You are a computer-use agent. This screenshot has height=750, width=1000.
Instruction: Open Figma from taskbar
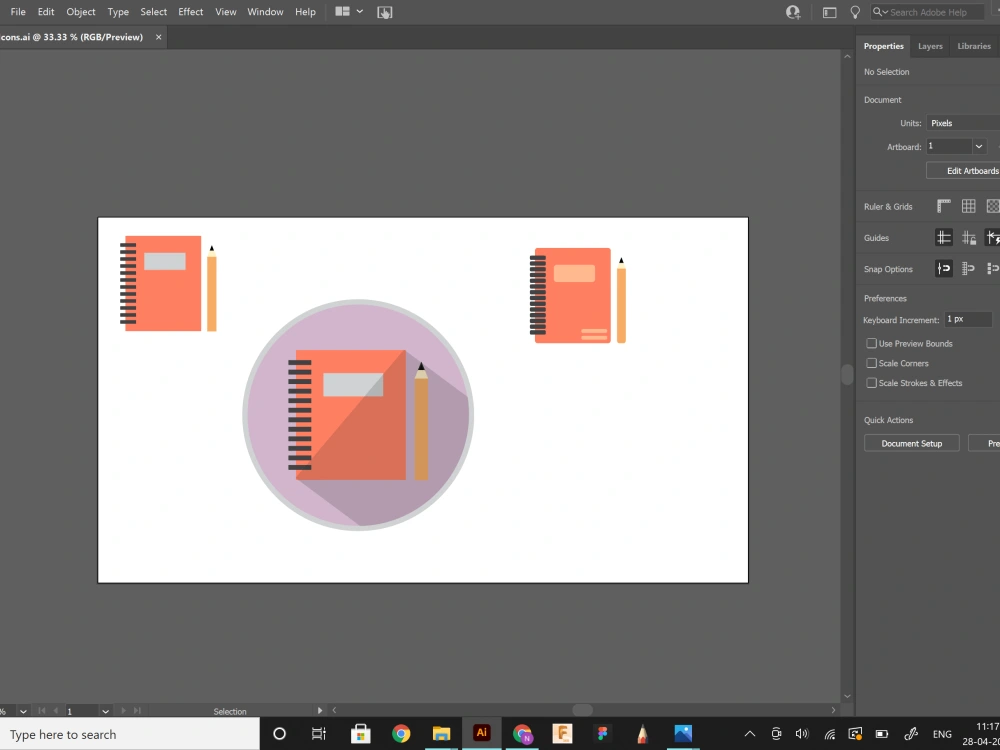pos(603,734)
